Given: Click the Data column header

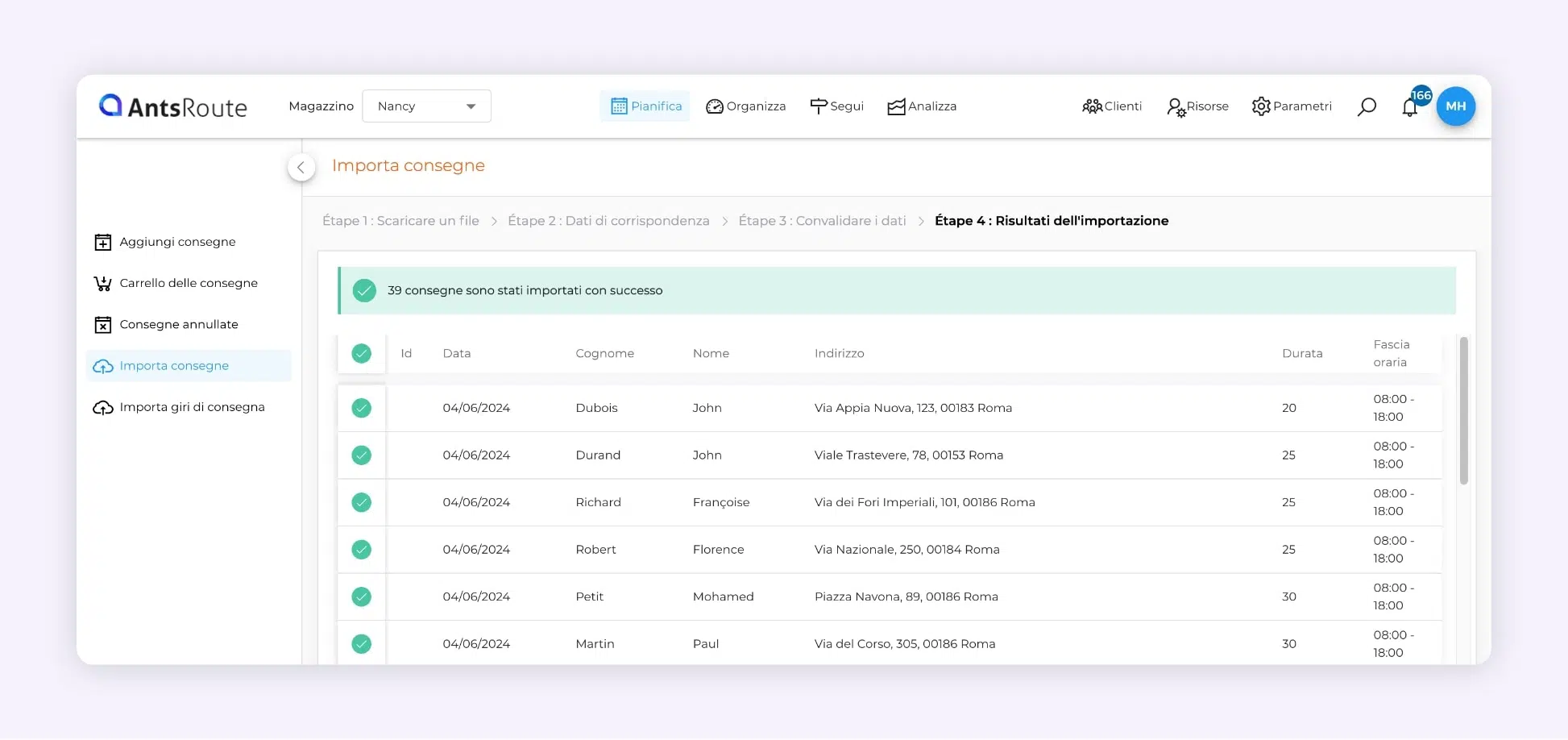Looking at the screenshot, I should pyautogui.click(x=457, y=354).
